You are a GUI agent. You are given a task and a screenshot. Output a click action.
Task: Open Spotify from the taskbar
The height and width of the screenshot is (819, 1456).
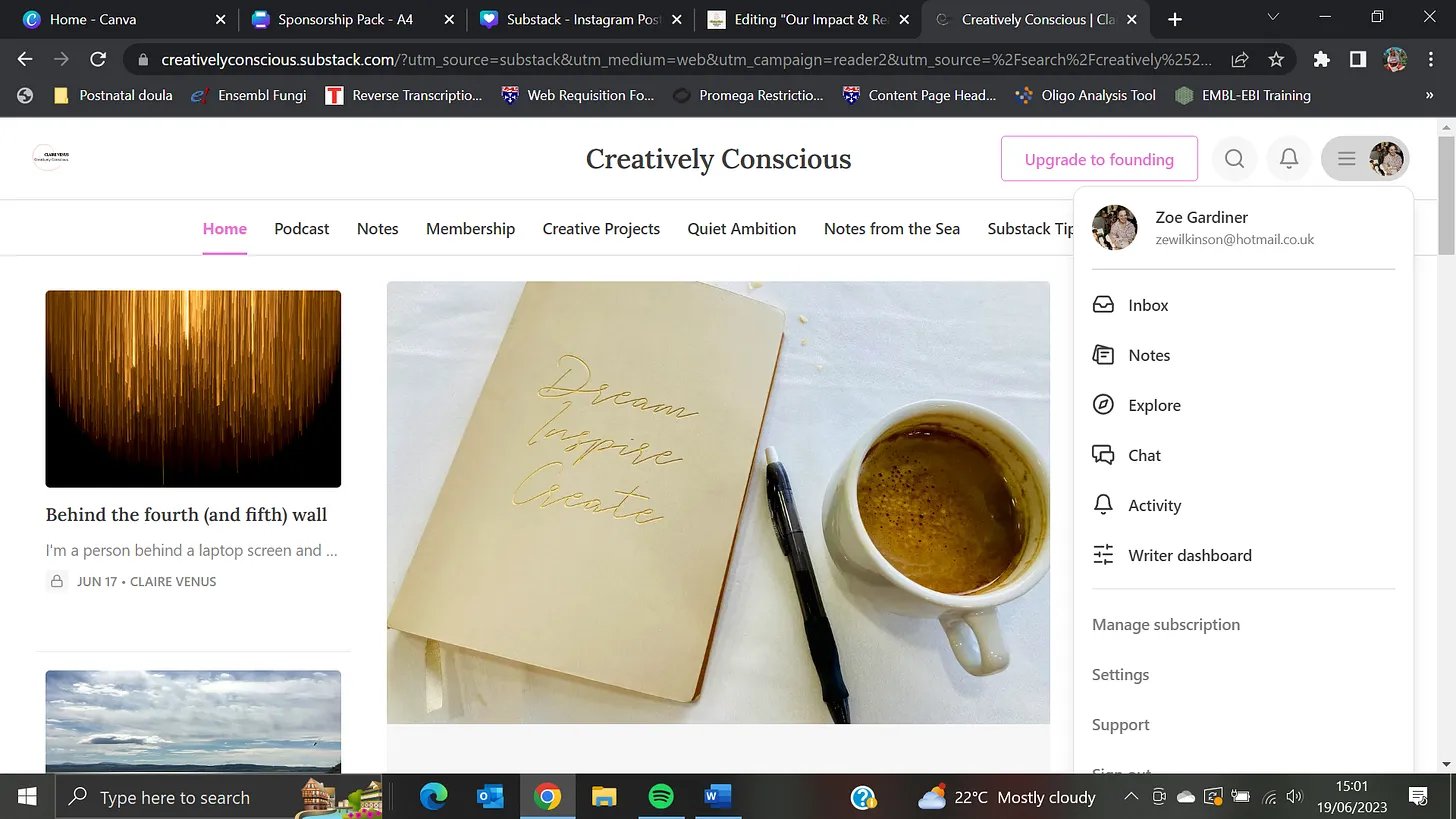point(660,797)
